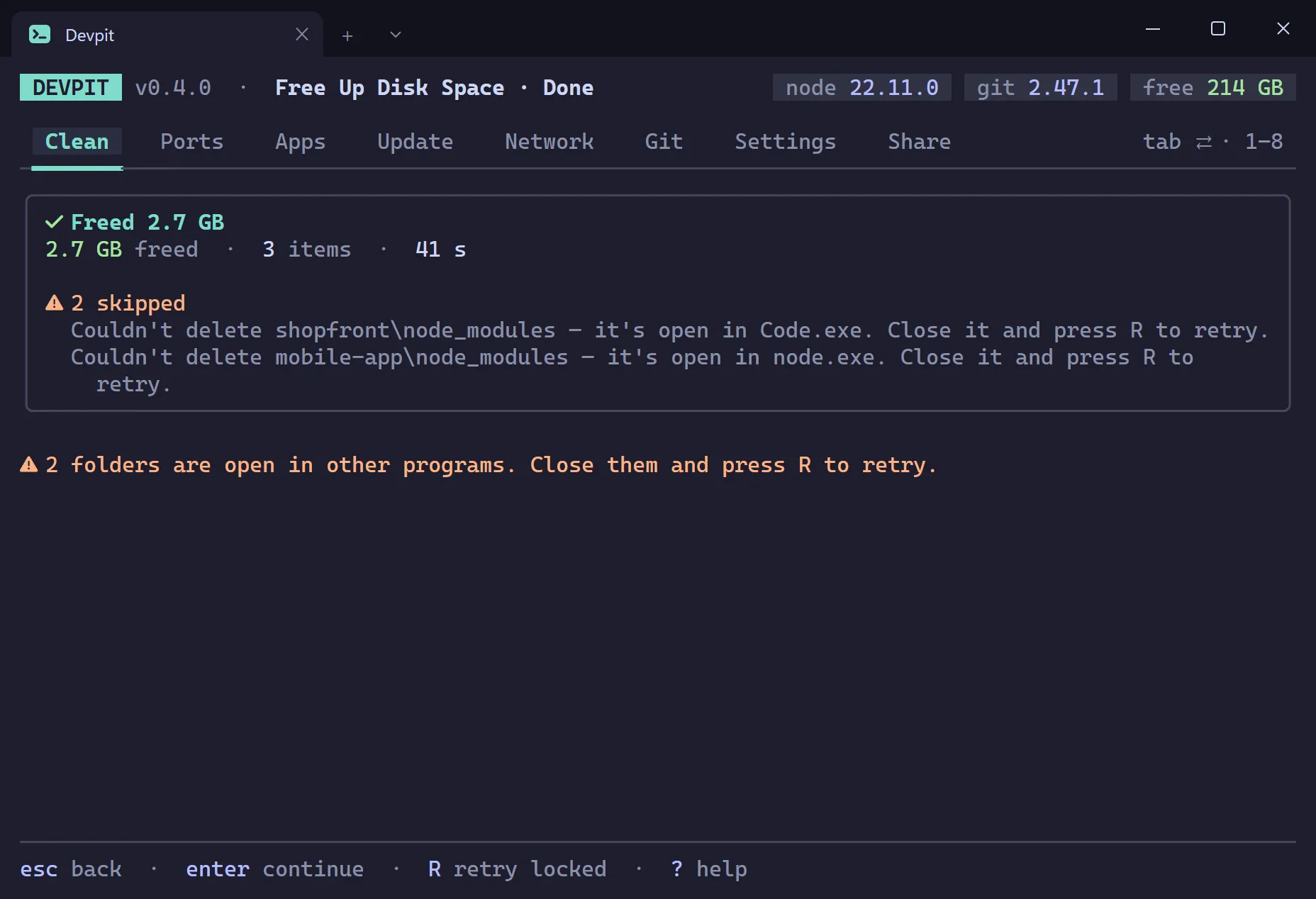This screenshot has width=1316, height=899.
Task: Click the enter continue shortcut
Action: [275, 869]
